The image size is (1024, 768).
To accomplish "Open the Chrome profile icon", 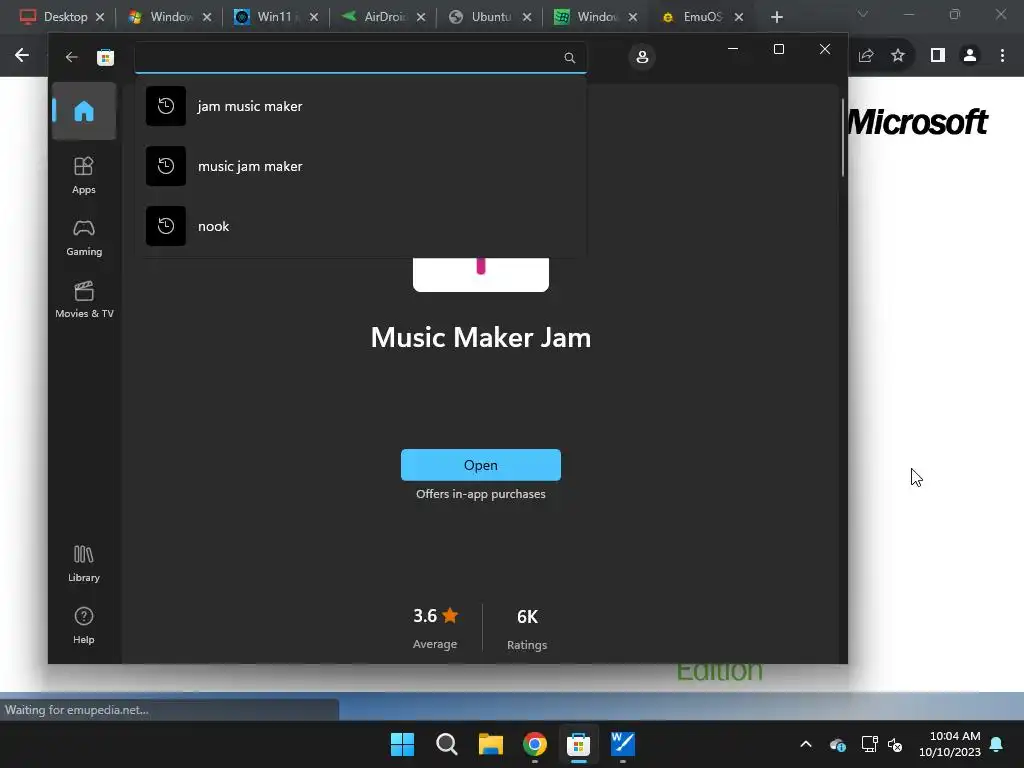I will click(970, 56).
